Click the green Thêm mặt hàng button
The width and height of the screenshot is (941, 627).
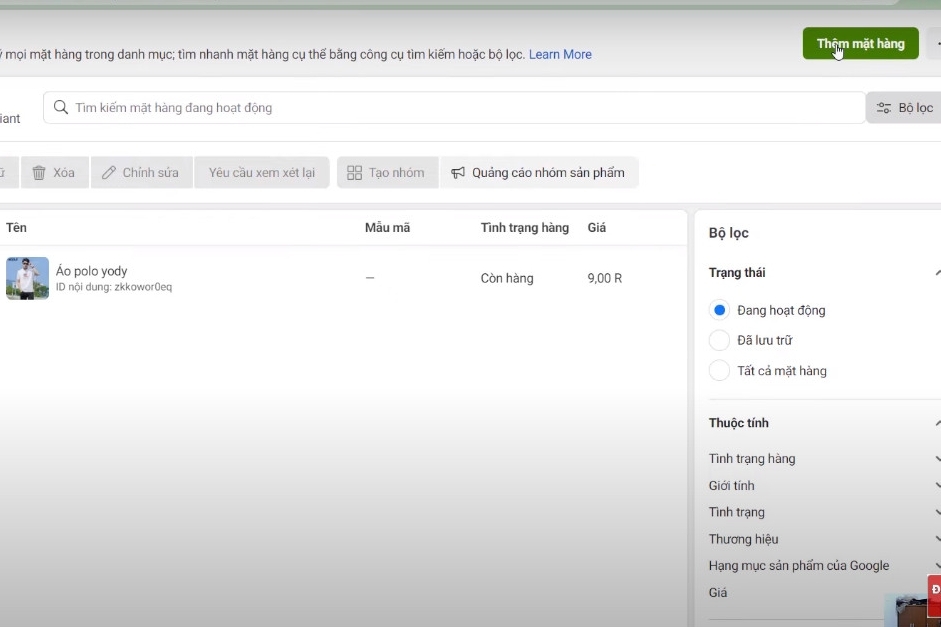(861, 43)
